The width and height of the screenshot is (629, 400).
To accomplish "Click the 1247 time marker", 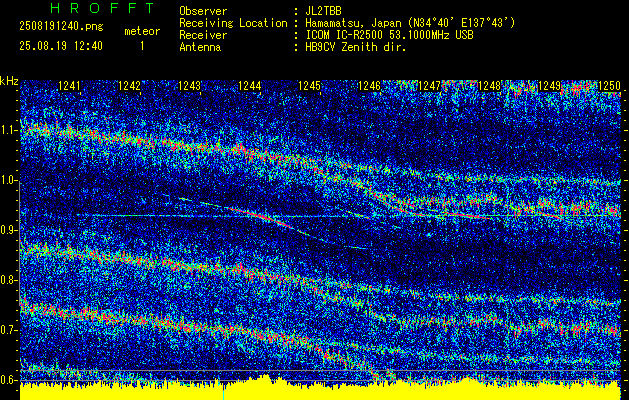I will pyautogui.click(x=430, y=86).
